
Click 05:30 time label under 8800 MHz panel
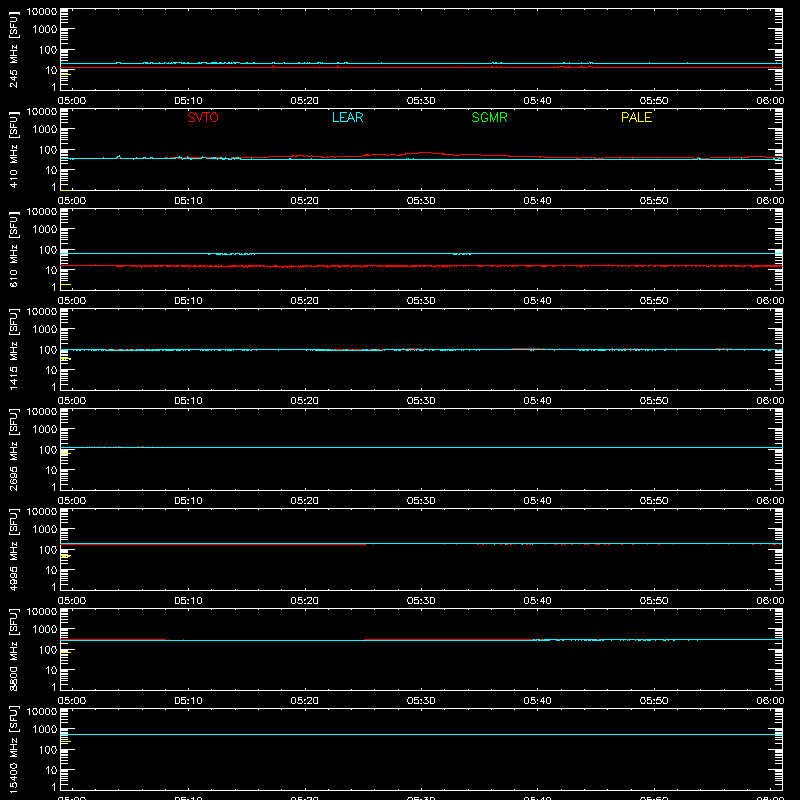(x=421, y=701)
